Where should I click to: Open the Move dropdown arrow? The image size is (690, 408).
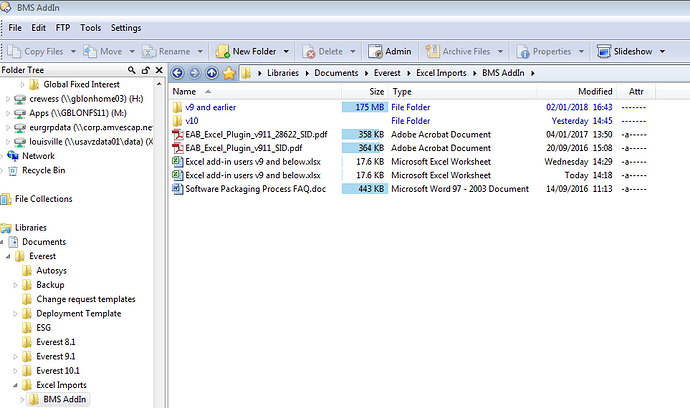(132, 51)
